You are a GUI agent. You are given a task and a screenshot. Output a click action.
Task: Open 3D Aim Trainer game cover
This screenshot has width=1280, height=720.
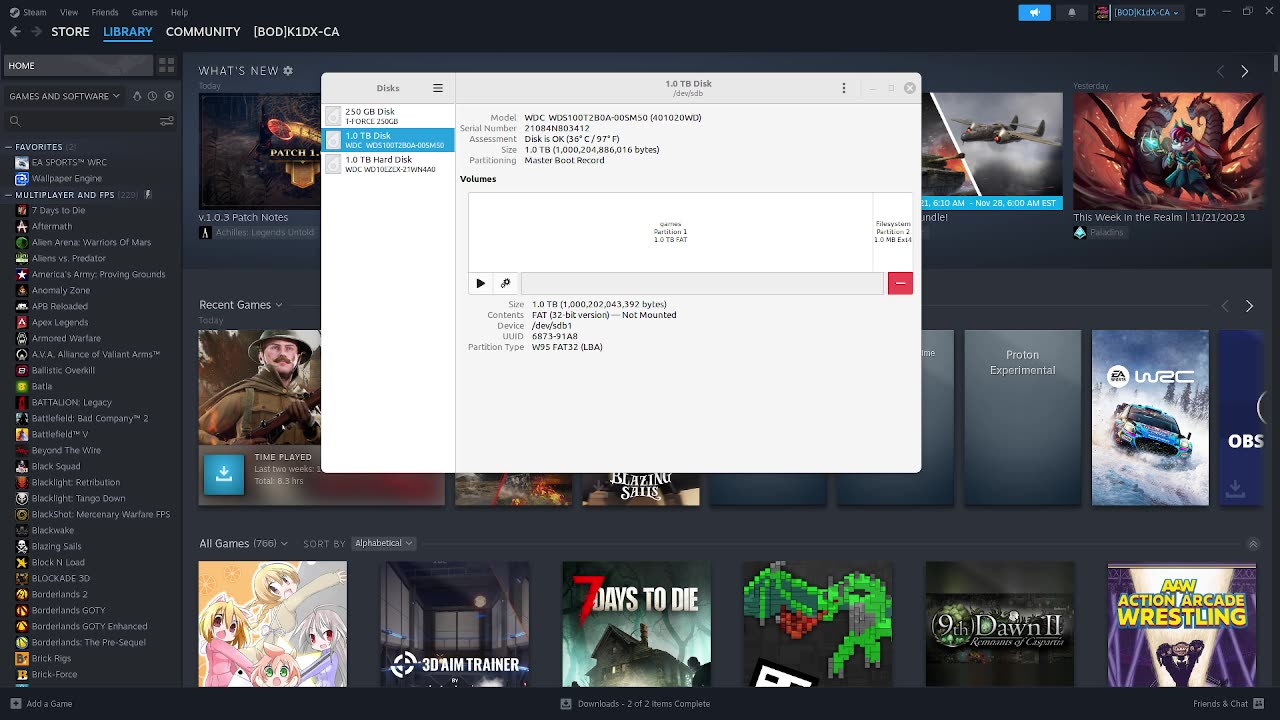point(455,624)
